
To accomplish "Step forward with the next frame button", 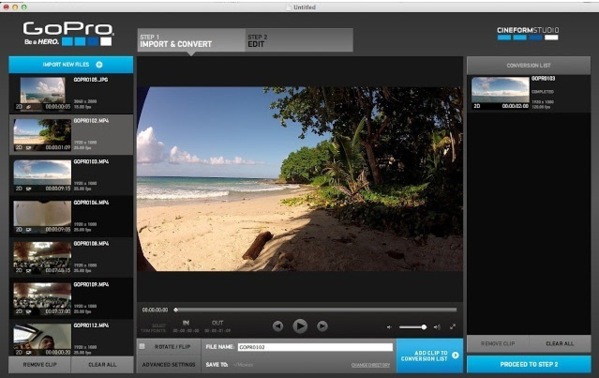I will point(322,326).
